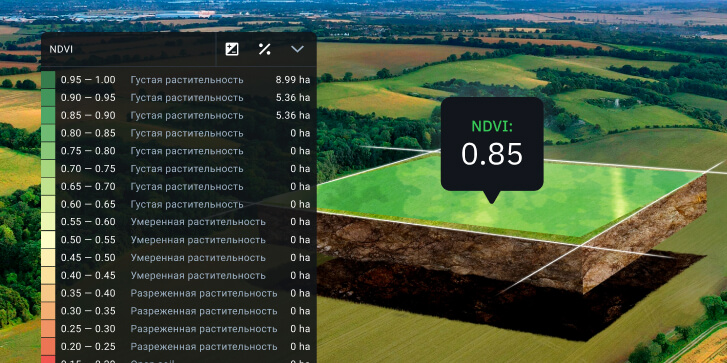The height and width of the screenshot is (363, 727).
Task: Select the 0.95 – 1.00 color swatch
Action: [x=48, y=80]
